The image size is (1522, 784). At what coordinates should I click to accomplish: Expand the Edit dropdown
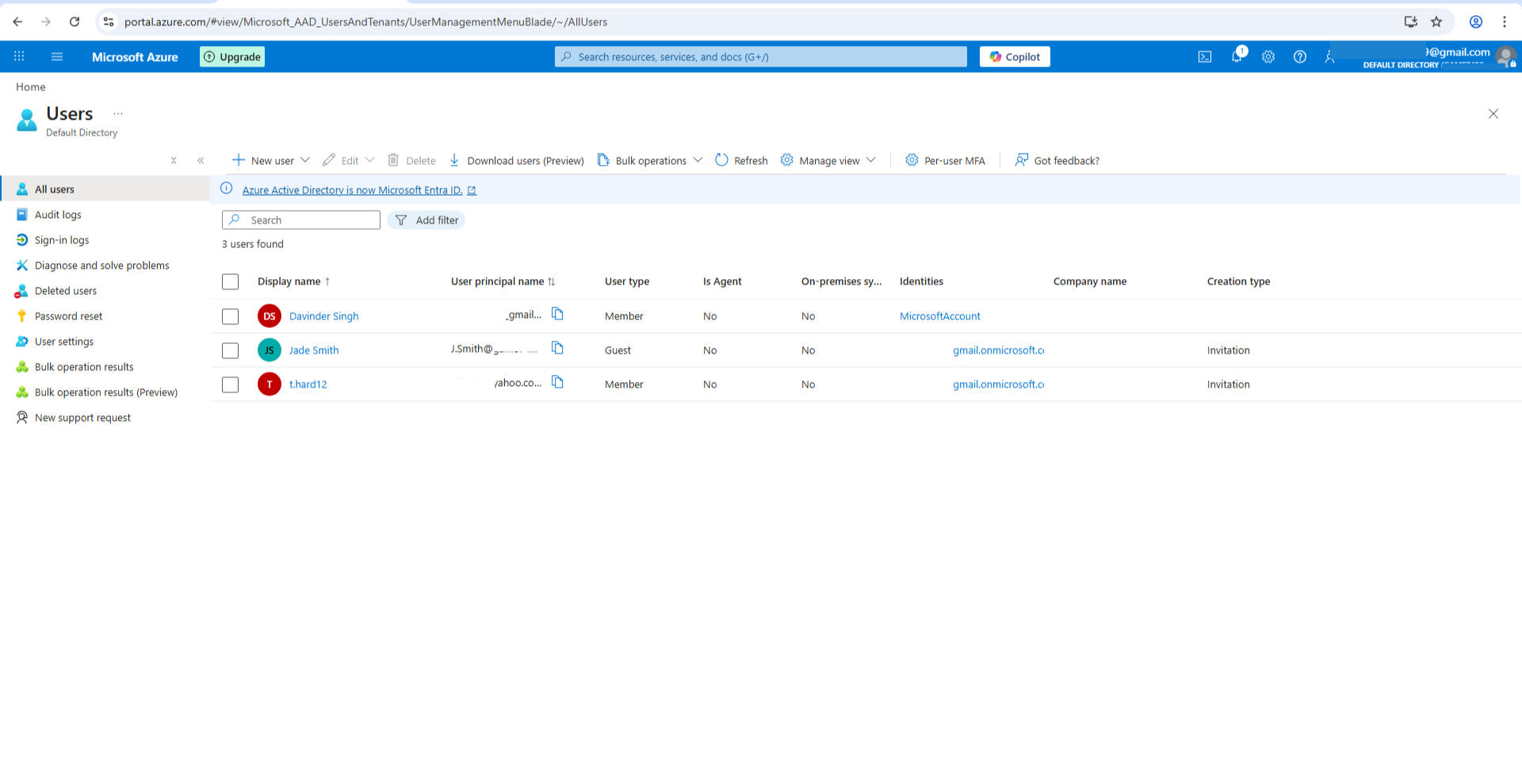coord(369,160)
